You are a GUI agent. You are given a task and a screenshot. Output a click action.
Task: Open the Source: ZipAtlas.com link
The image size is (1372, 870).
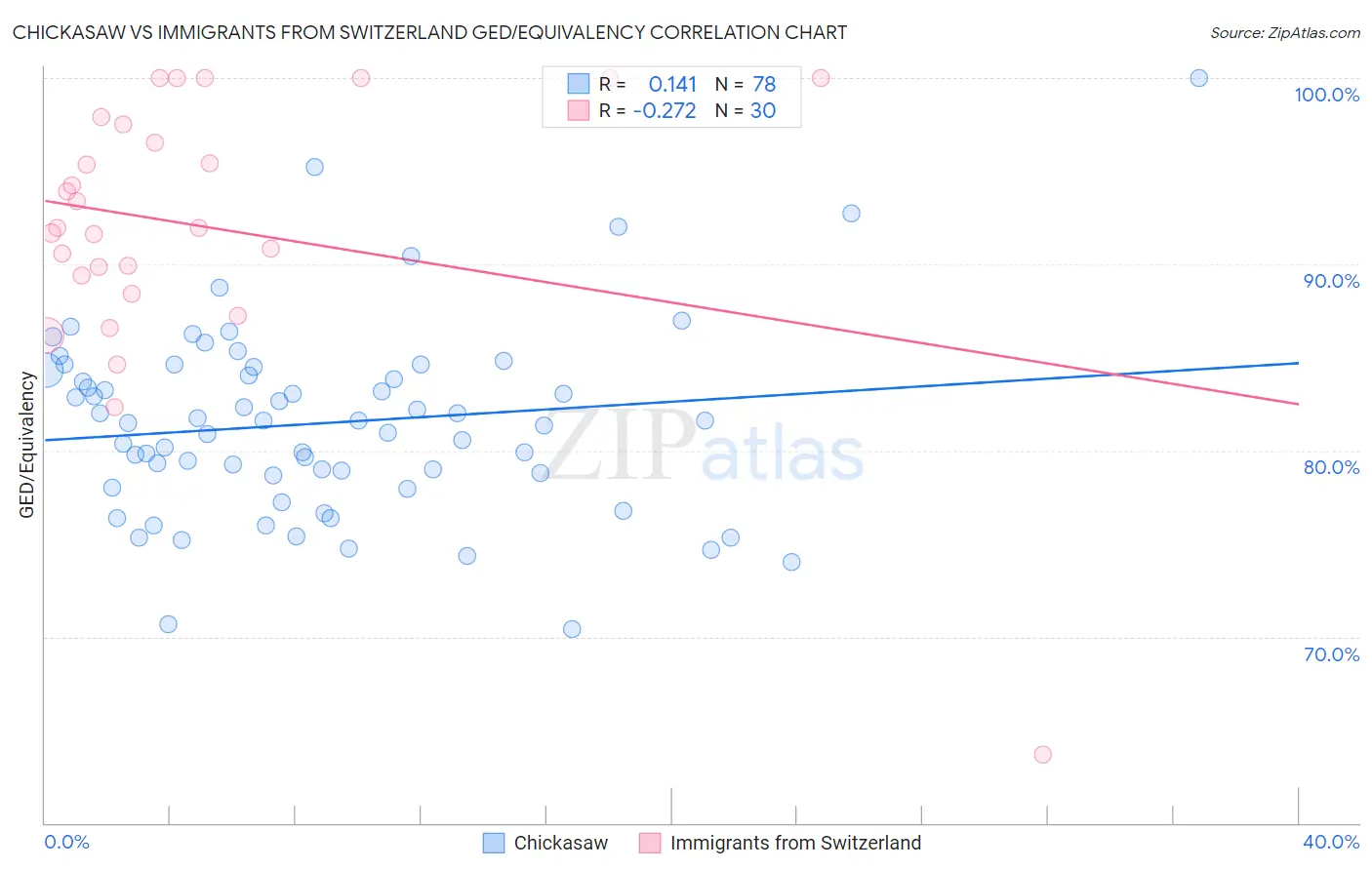1285,32
